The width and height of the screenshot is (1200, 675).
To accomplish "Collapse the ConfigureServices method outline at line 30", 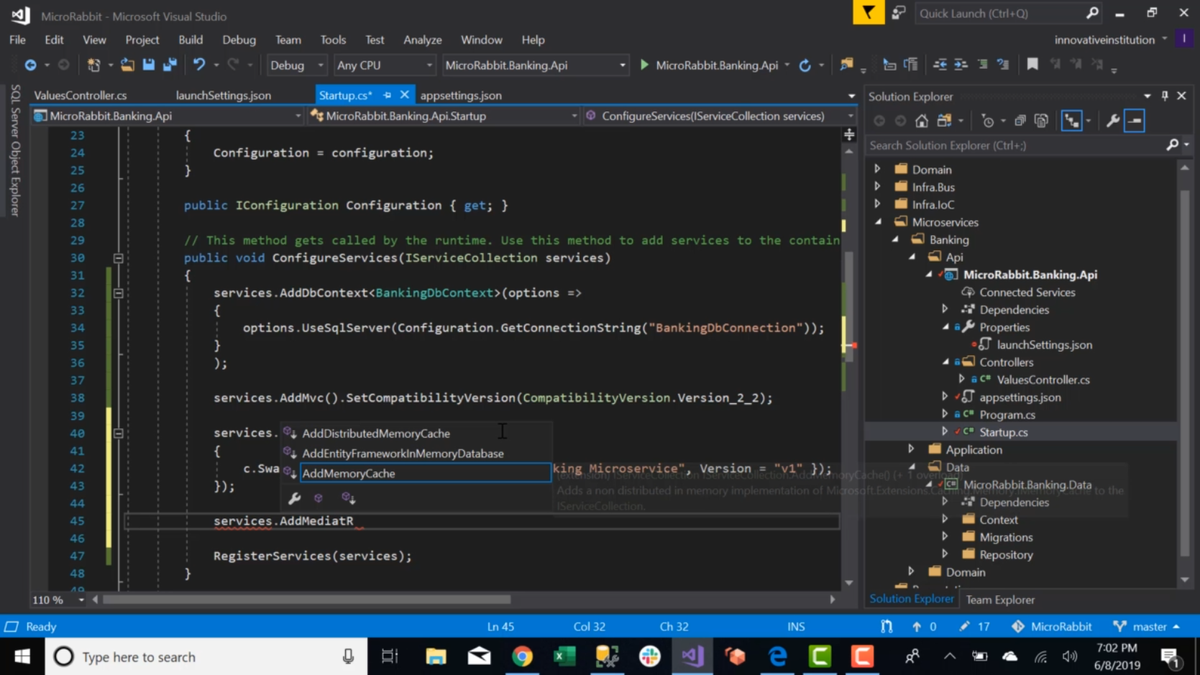I will pos(118,258).
